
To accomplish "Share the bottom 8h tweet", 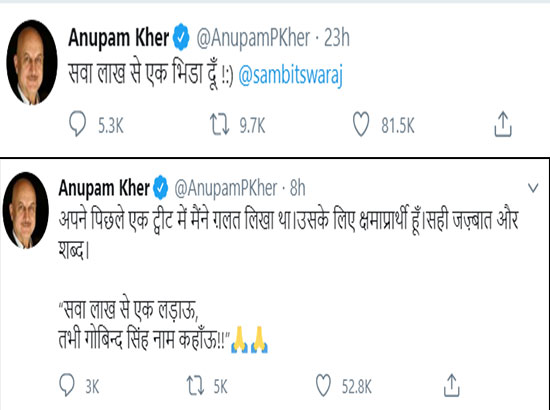I will coord(451,385).
